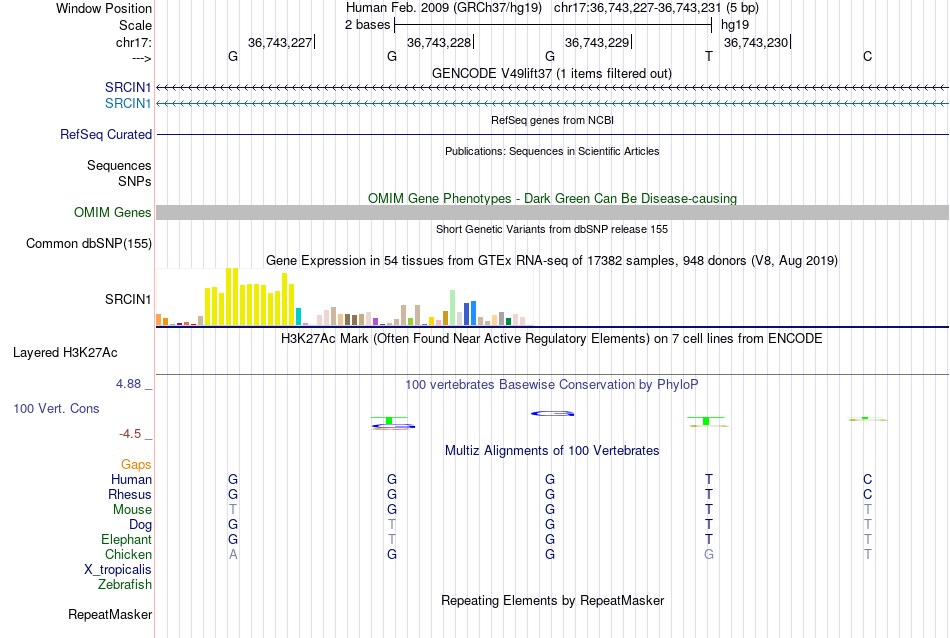This screenshot has width=950, height=638.
Task: Open the RefSeq genes from NCBI title
Action: 552,120
